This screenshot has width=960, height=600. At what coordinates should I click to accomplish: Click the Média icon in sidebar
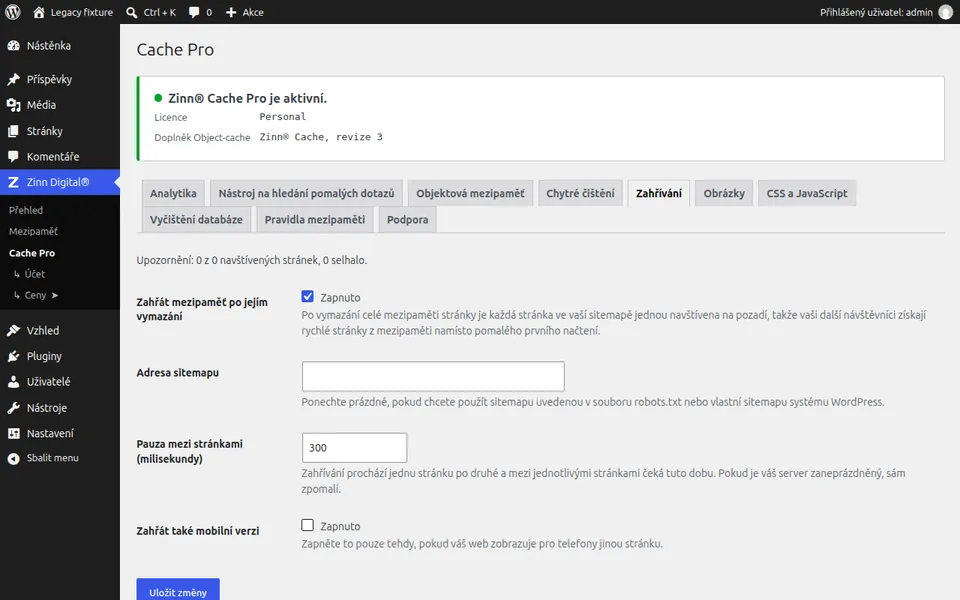pyautogui.click(x=13, y=105)
